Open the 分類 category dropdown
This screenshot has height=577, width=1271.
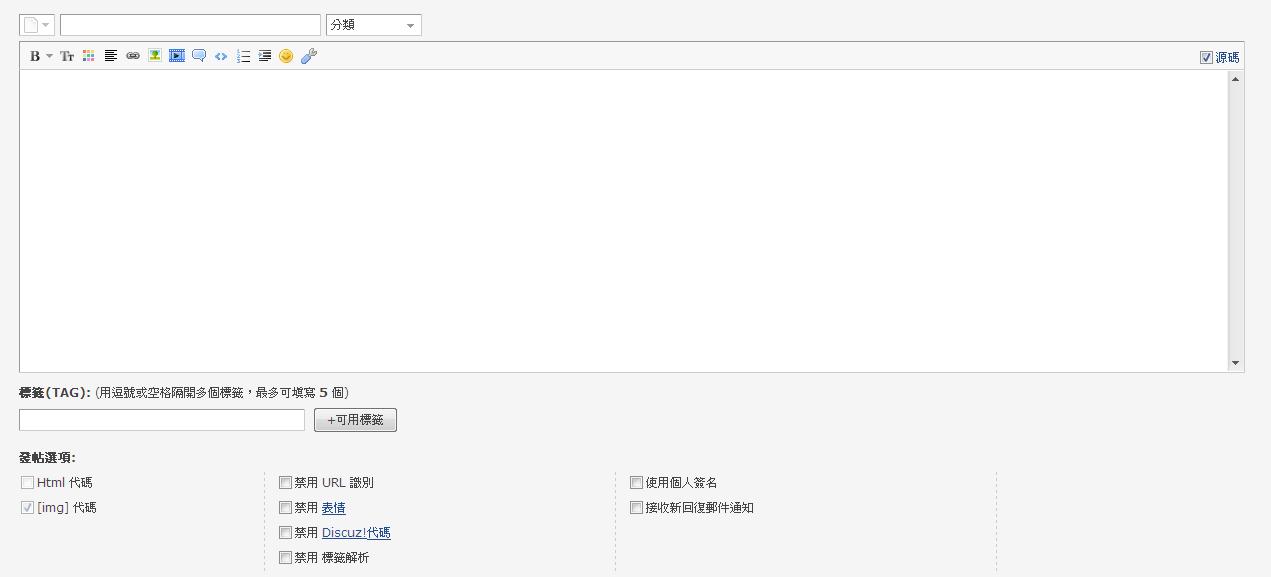tap(374, 25)
